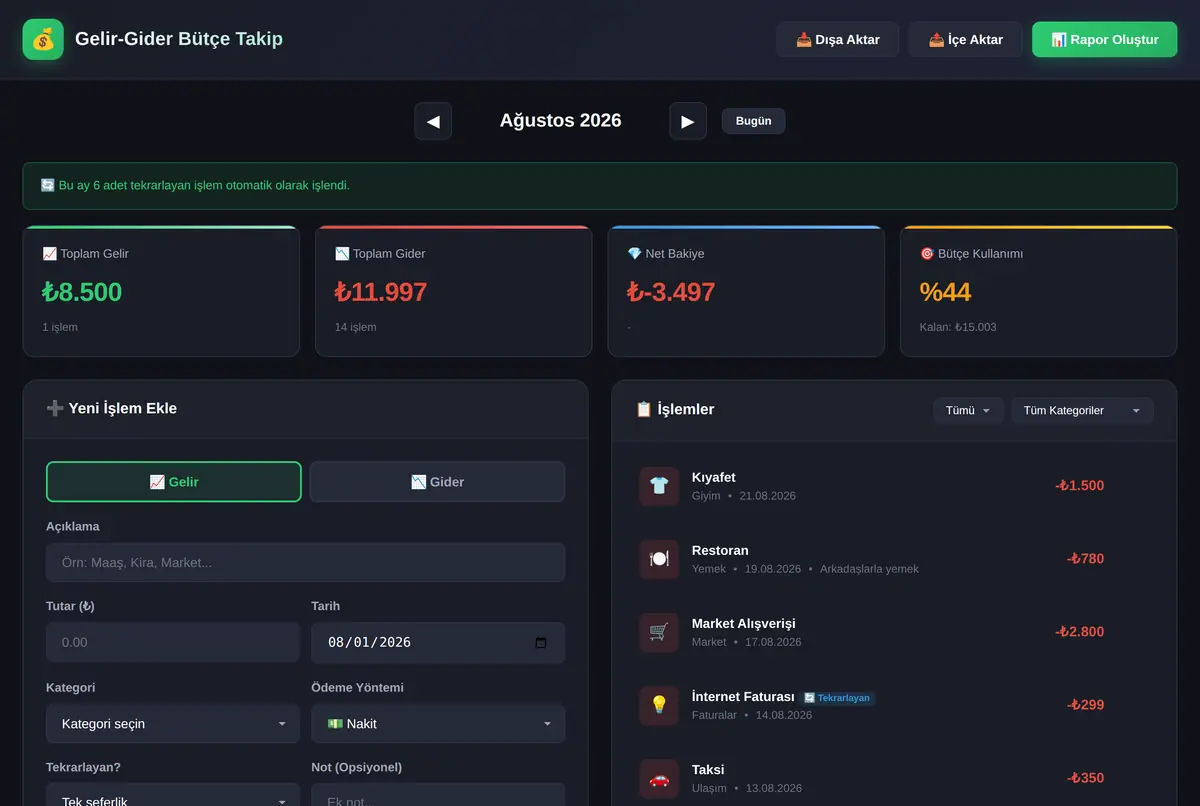The height and width of the screenshot is (806, 1200).
Task: Click the plate icon for Restoran
Action: pos(659,559)
